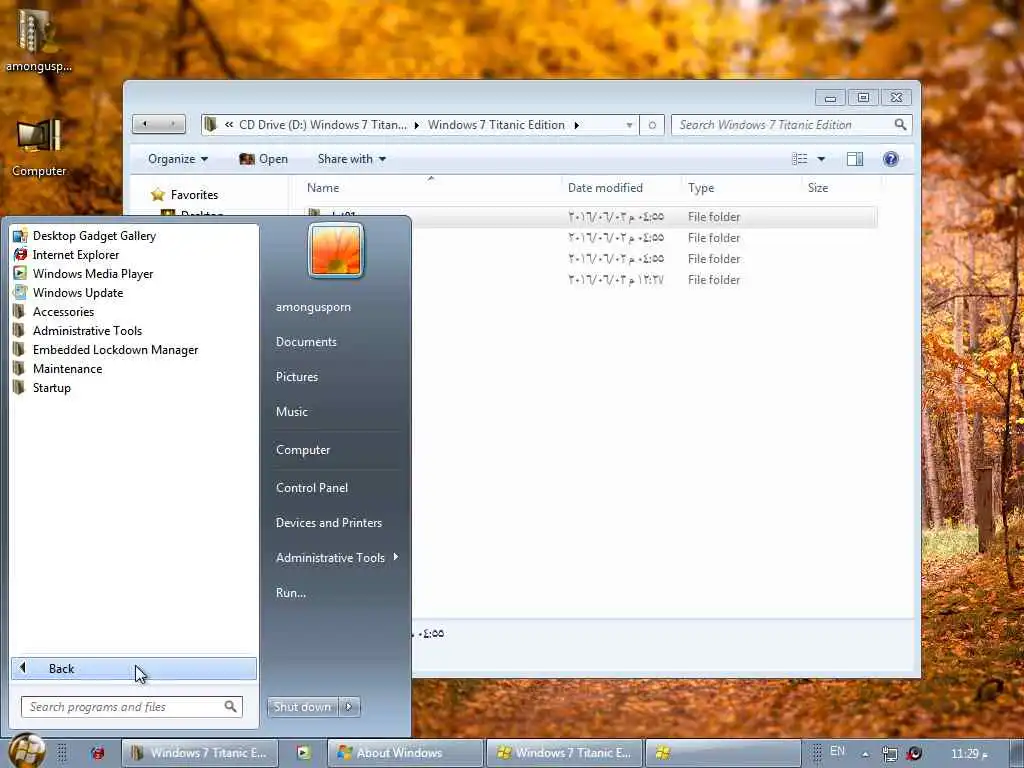
Task: Click the Start orb button
Action: 27,751
